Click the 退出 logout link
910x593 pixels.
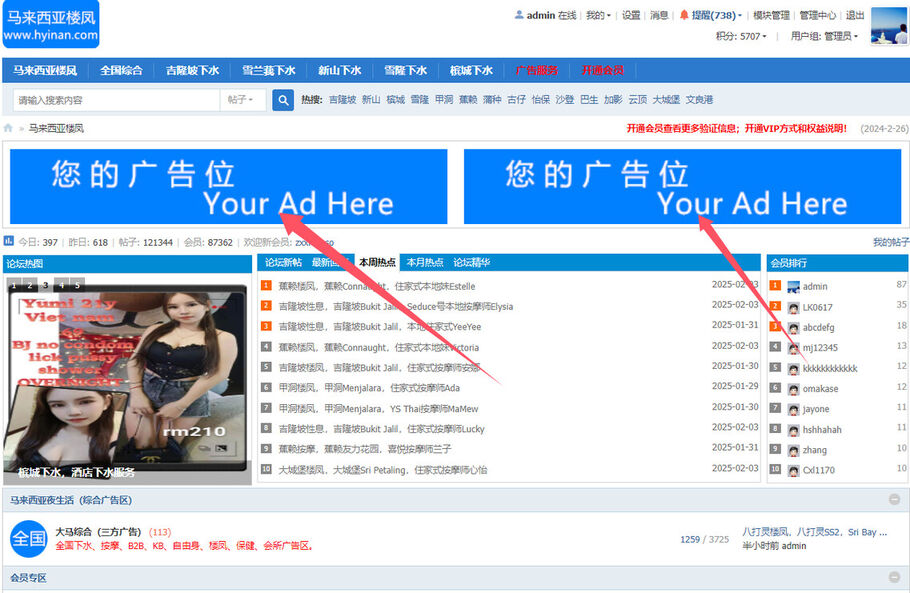(855, 15)
